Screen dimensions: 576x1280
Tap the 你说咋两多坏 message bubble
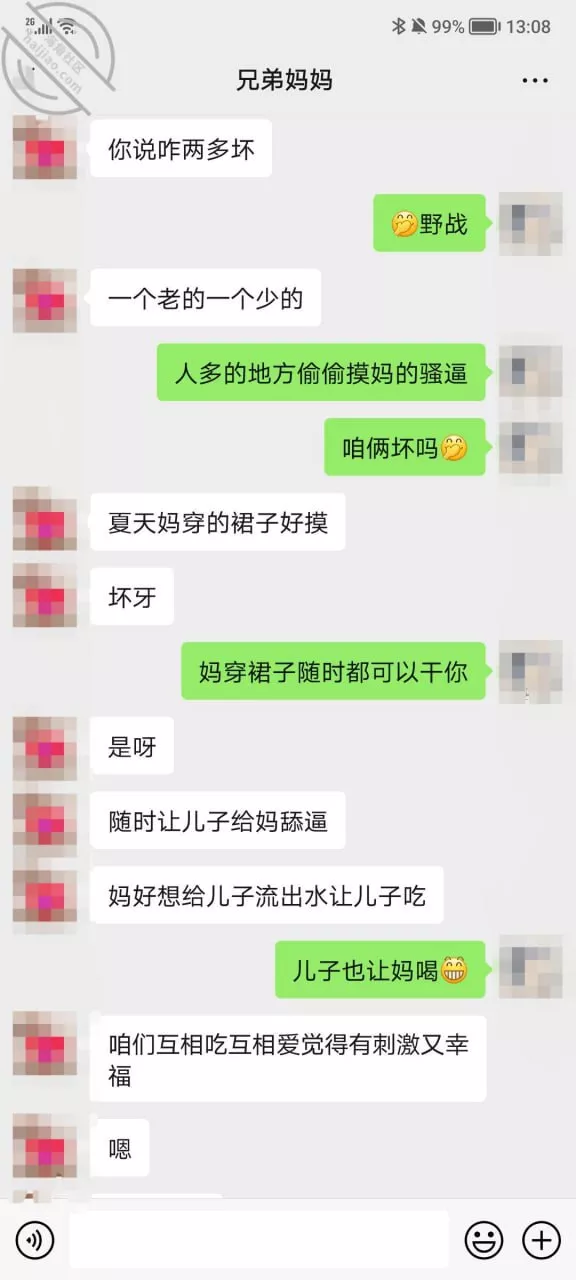point(181,149)
